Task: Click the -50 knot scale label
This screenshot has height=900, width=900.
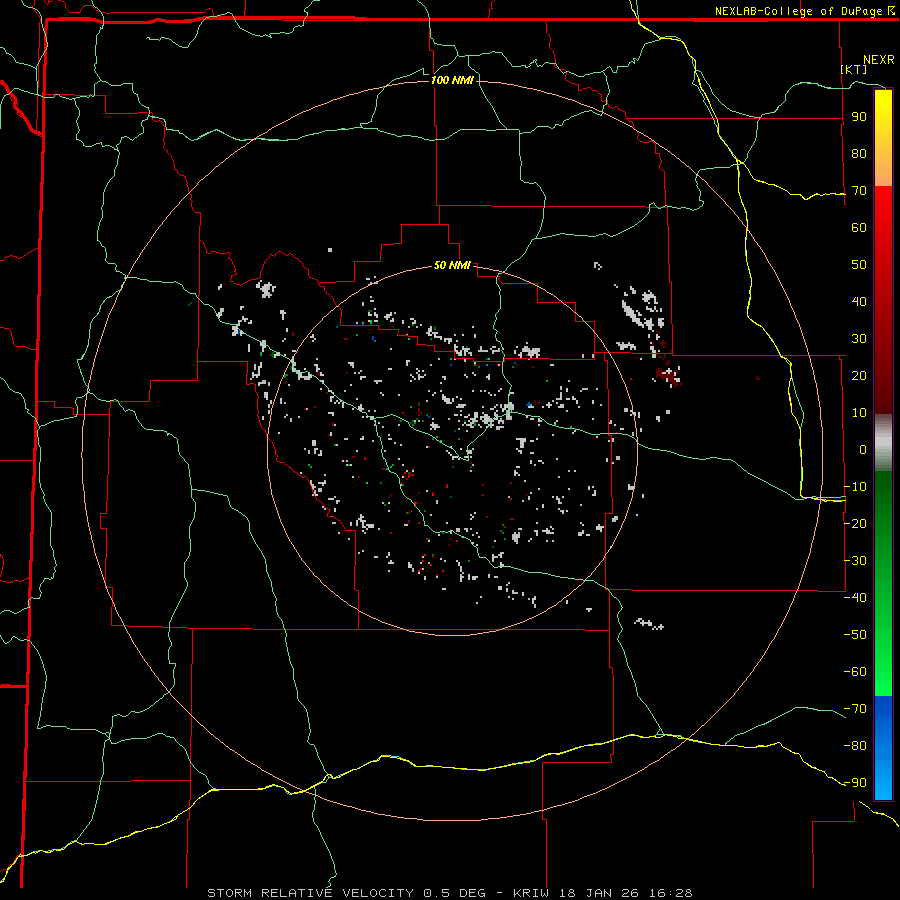Action: click(855, 635)
